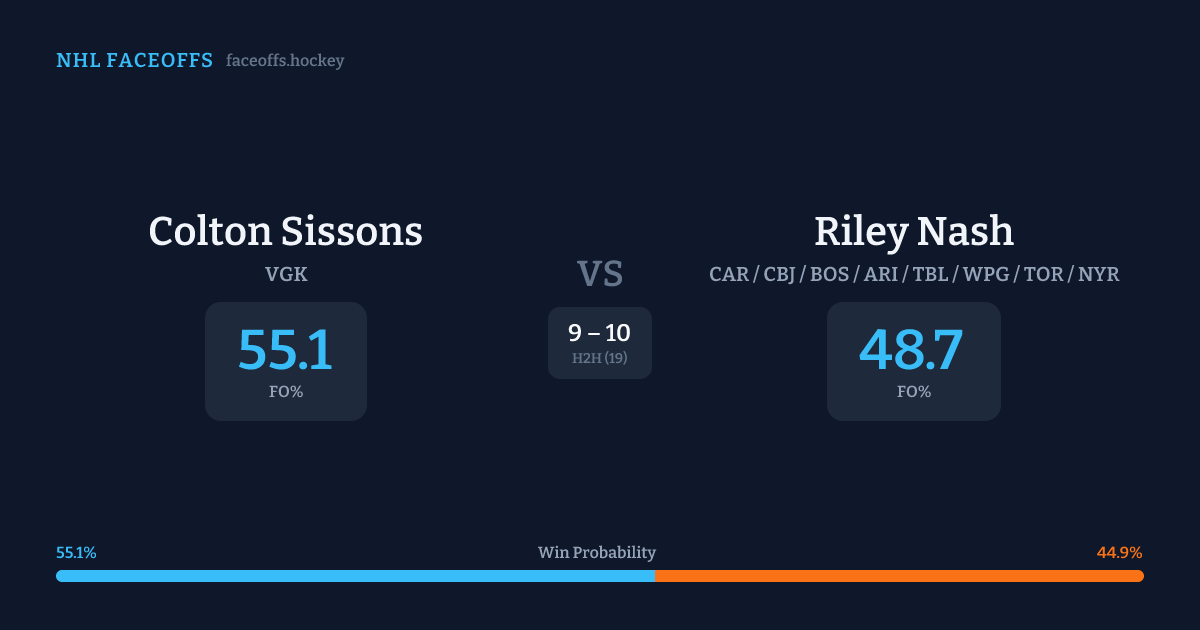The height and width of the screenshot is (630, 1200).
Task: Click the VGK team label
Action: [286, 273]
